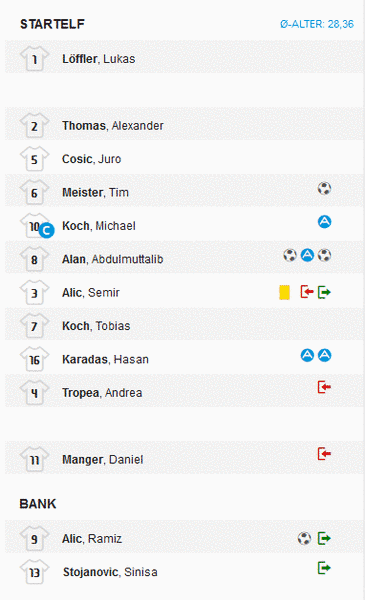Viewport: 365px width, 600px height.
Task: Open player Löffler, Lukas
Action: pyautogui.click(x=99, y=59)
